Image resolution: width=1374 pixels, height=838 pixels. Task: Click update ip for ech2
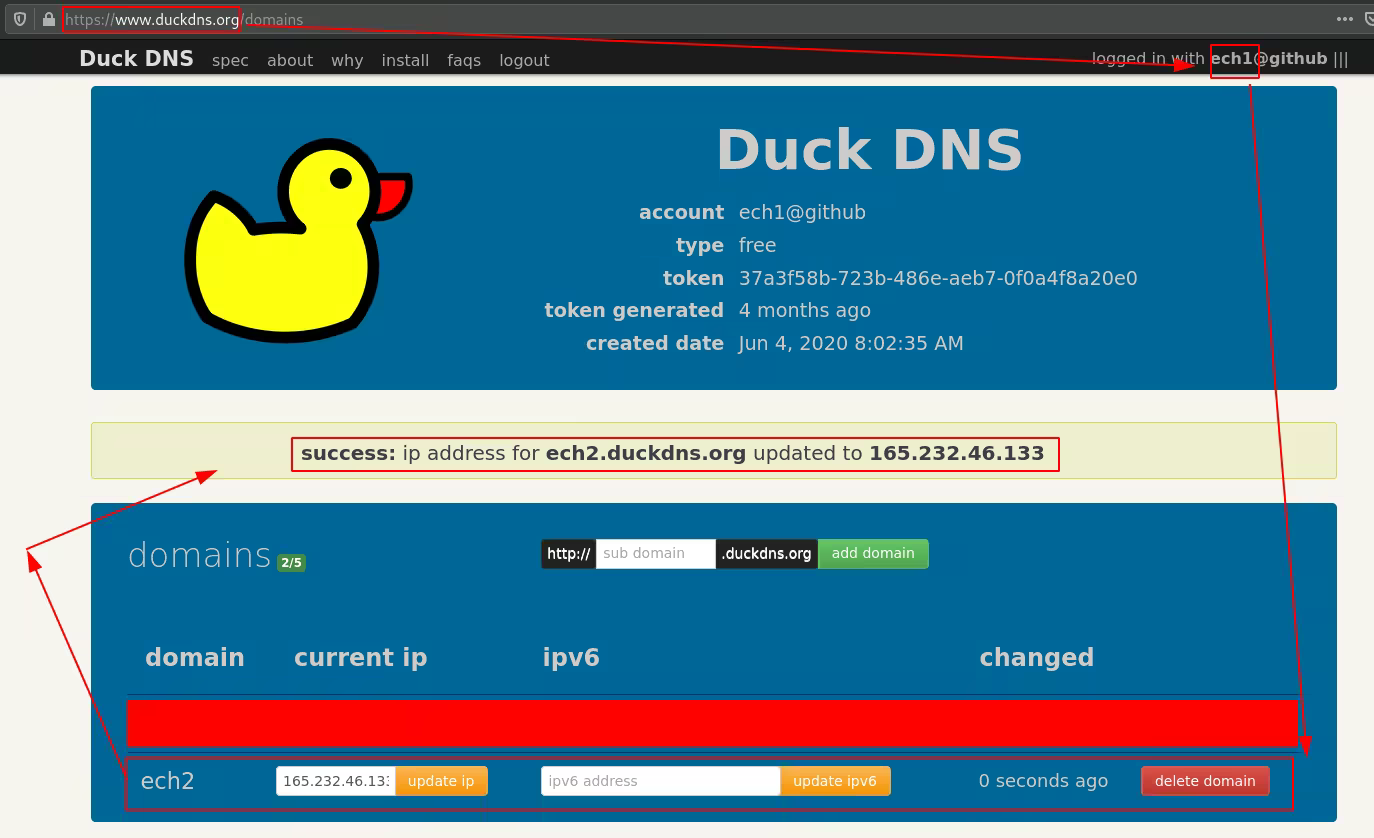pyautogui.click(x=441, y=781)
